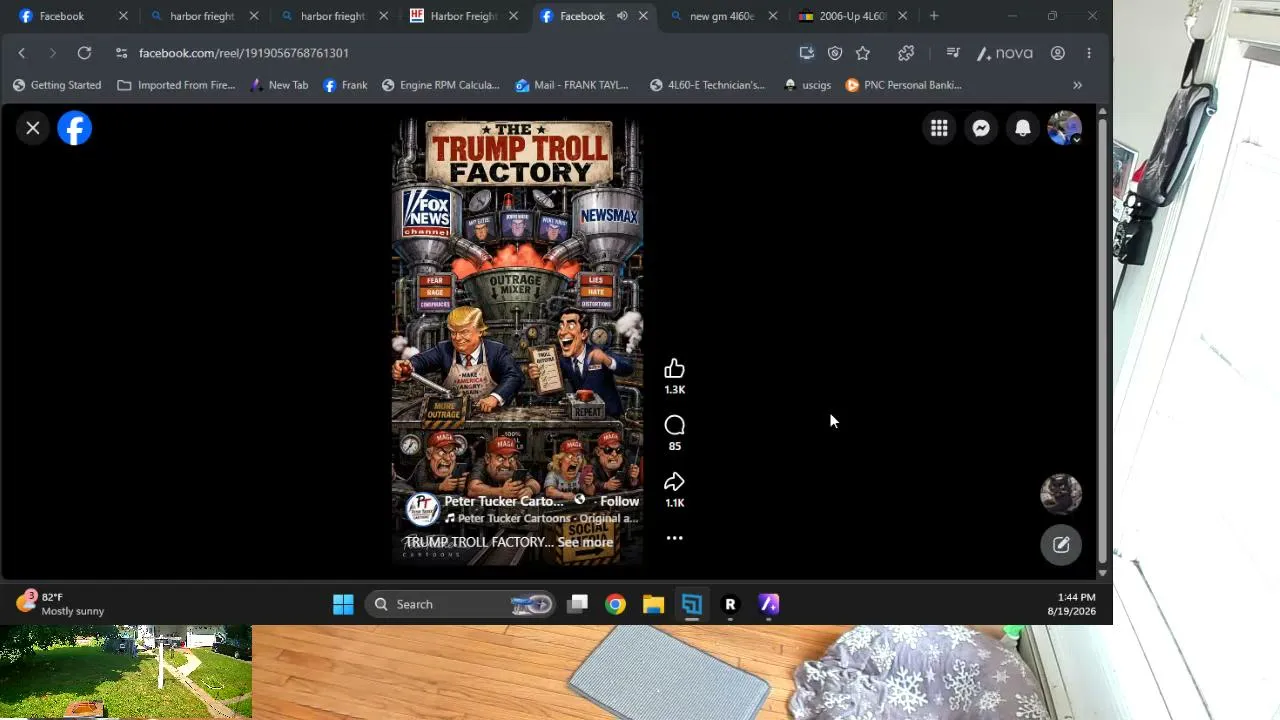This screenshot has height=720, width=1280.
Task: Open Peter Tucker Cartoons profile avatar
Action: click(422, 509)
